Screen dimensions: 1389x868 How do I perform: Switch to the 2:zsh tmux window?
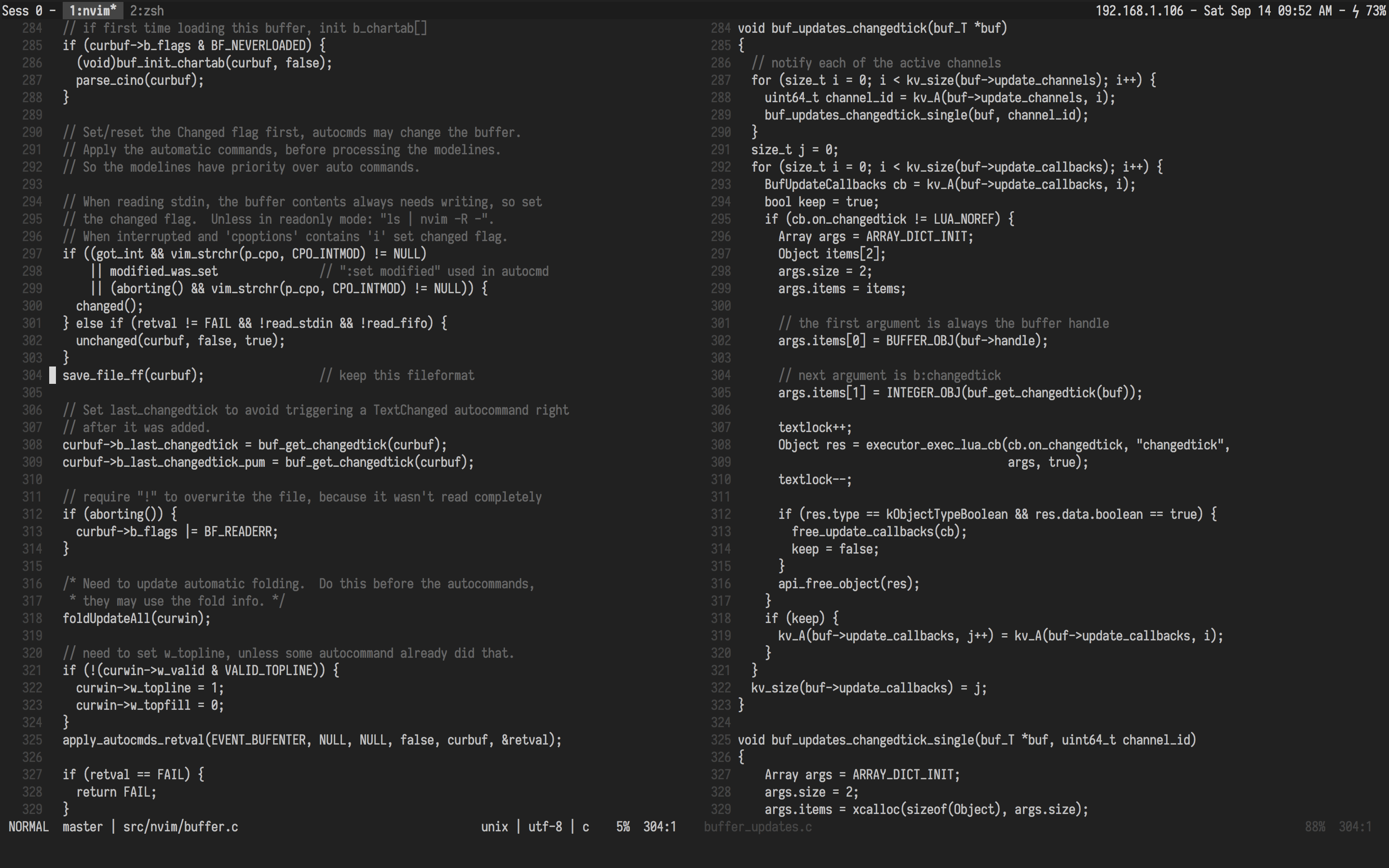coord(146,10)
